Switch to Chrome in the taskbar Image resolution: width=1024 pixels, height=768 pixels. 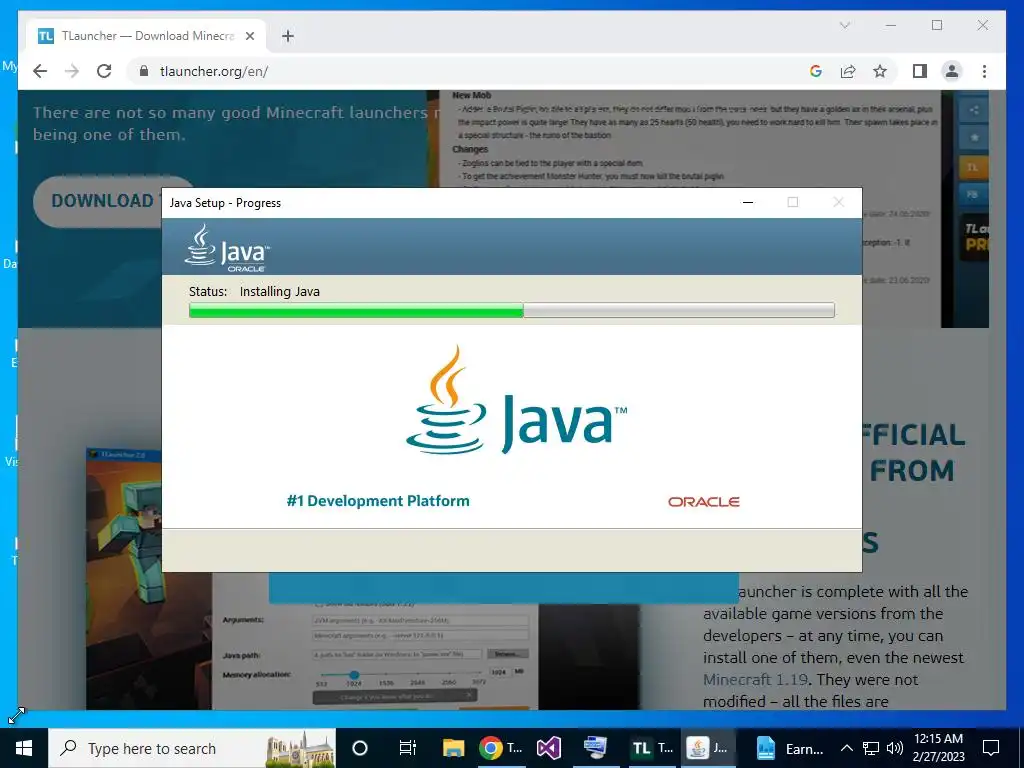pyautogui.click(x=500, y=748)
